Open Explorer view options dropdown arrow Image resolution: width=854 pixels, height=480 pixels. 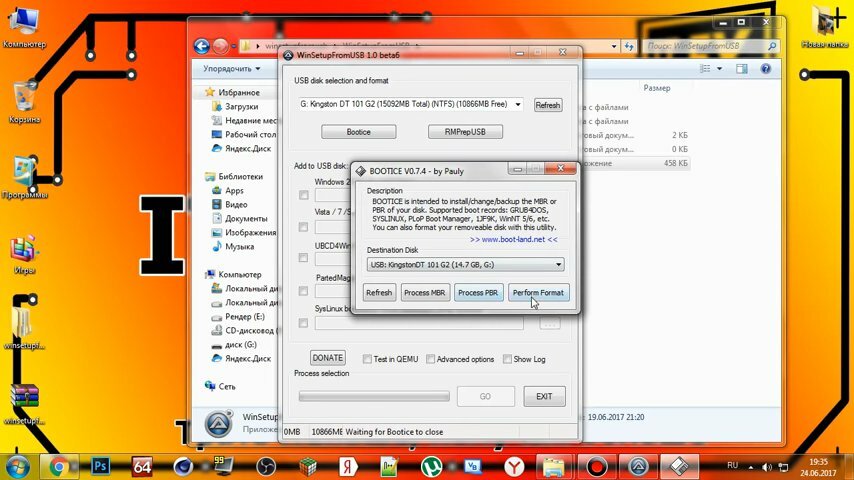tap(719, 69)
